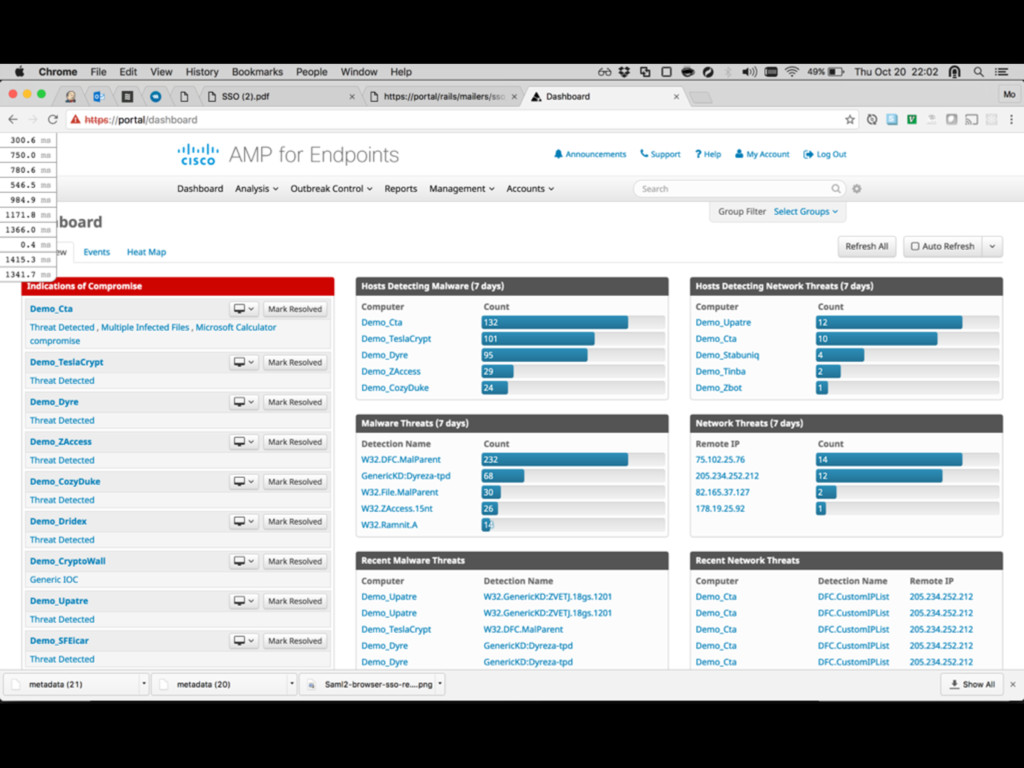1024x768 pixels.
Task: Expand the Management menu
Action: pos(462,189)
